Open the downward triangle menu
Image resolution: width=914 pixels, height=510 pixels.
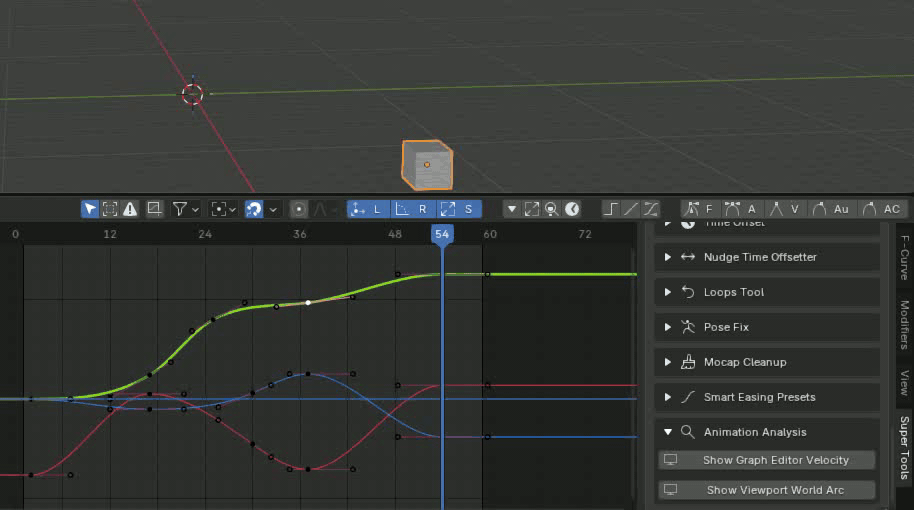pos(511,209)
